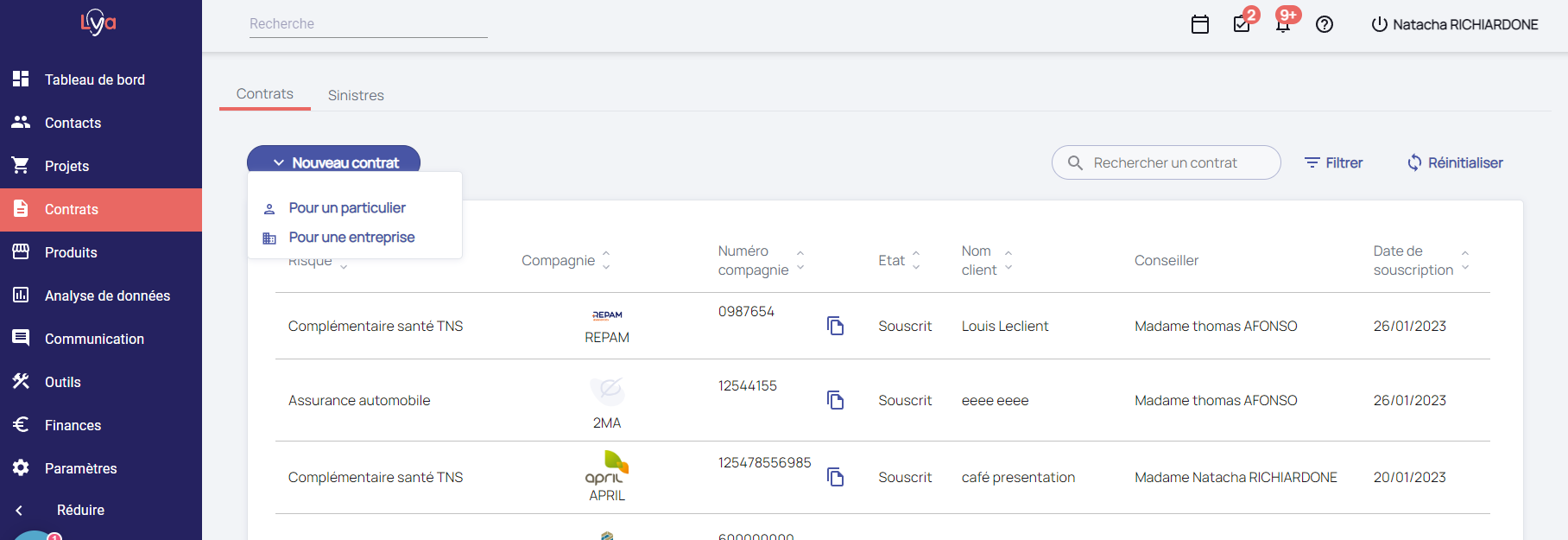Click the help question mark icon

(1325, 24)
